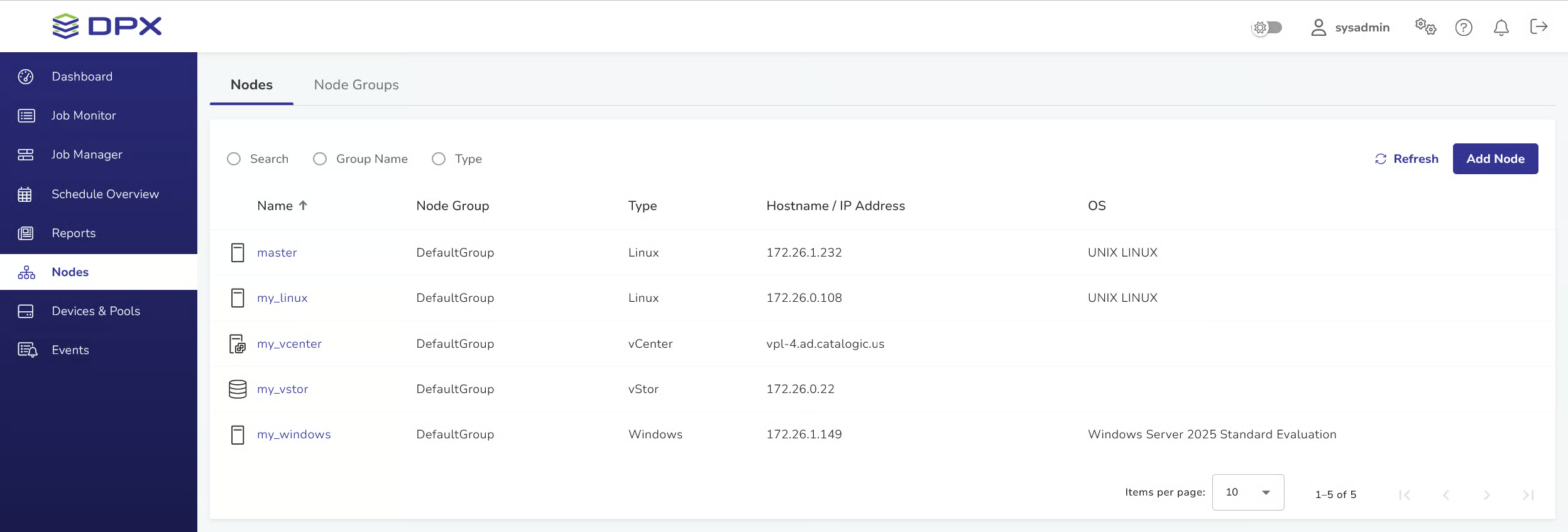1568x532 pixels.
Task: Click the logout icon in header
Action: (x=1538, y=26)
